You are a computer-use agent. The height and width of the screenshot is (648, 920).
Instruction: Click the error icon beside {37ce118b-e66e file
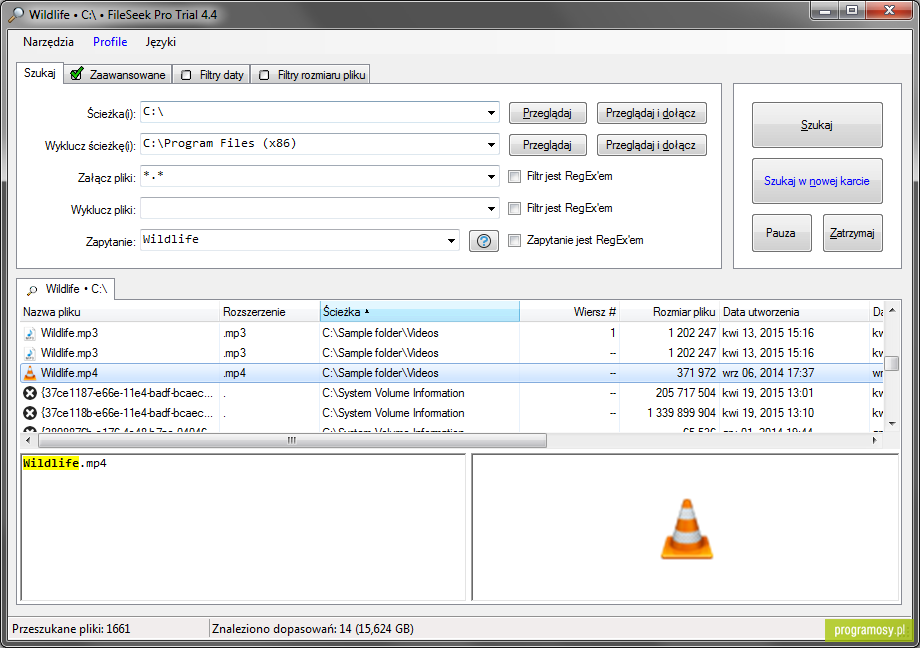[x=30, y=413]
